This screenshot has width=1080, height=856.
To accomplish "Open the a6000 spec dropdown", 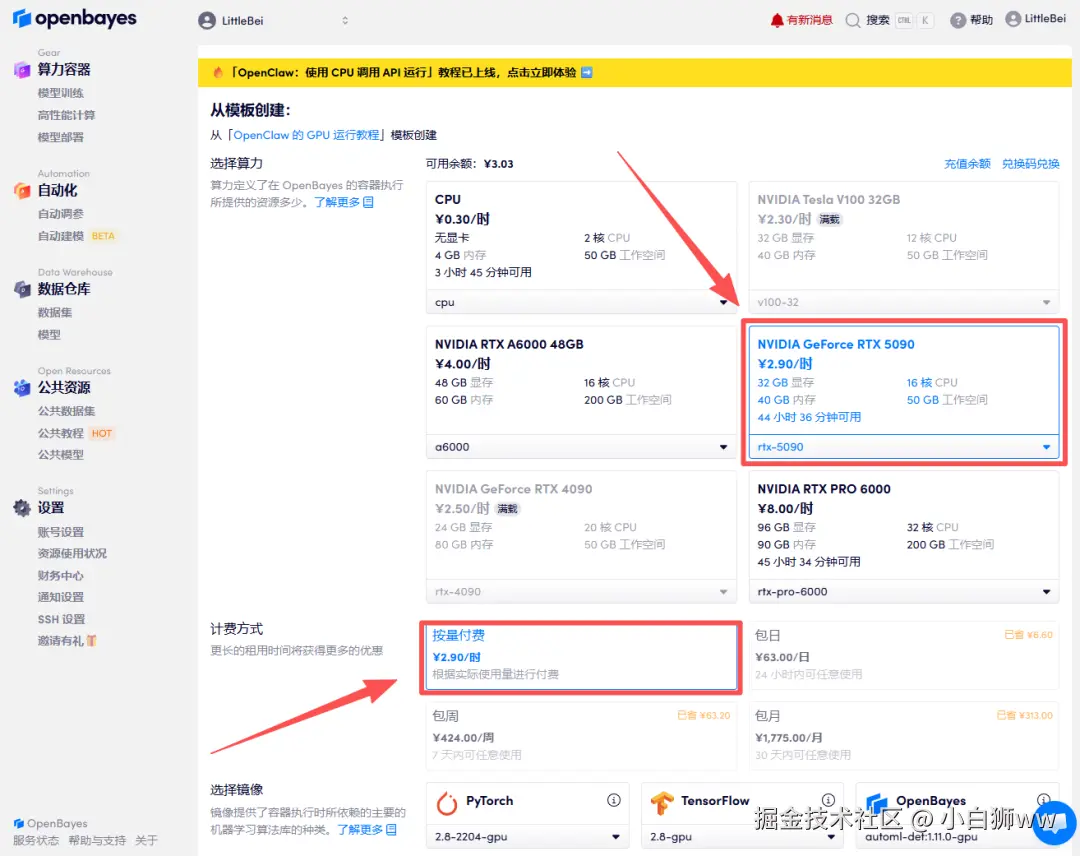I will [581, 447].
